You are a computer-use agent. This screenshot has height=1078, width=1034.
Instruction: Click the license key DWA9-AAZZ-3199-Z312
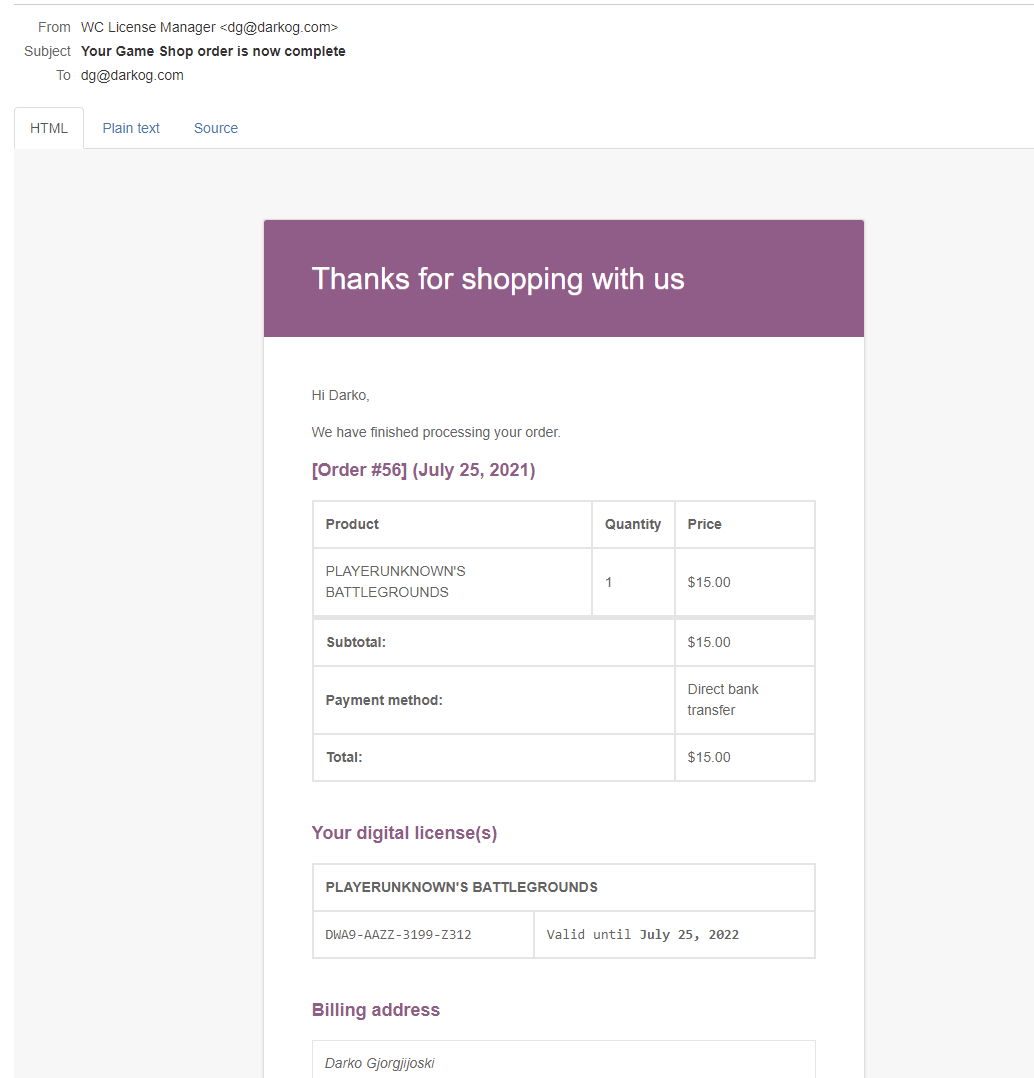click(398, 935)
